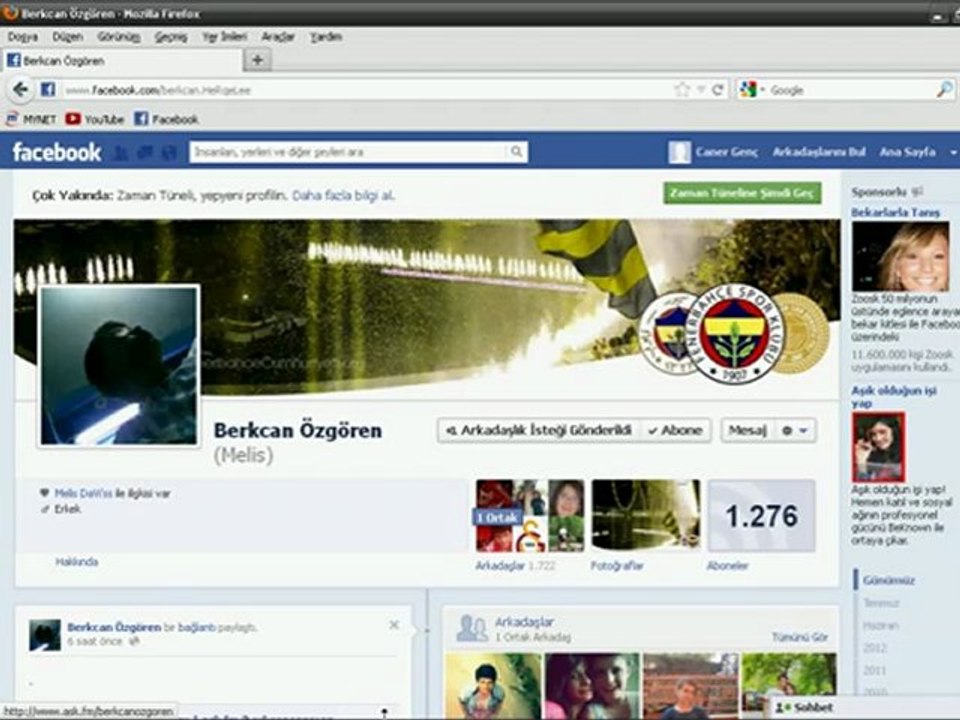Click the Firefox back arrow button

tap(20, 90)
